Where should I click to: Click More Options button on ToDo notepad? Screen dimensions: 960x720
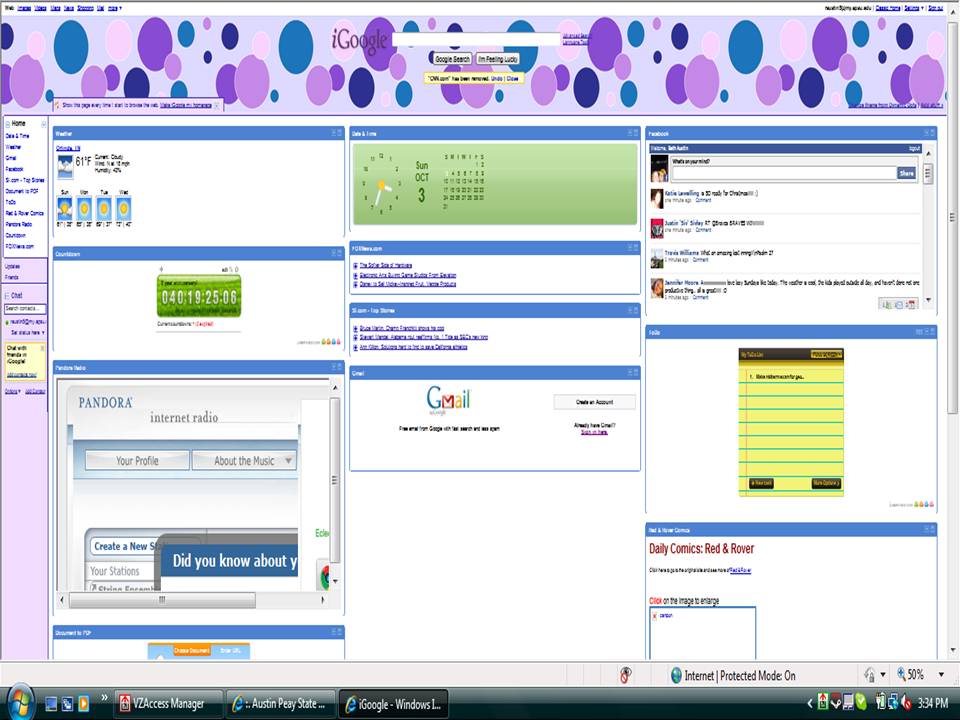pyautogui.click(x=826, y=483)
